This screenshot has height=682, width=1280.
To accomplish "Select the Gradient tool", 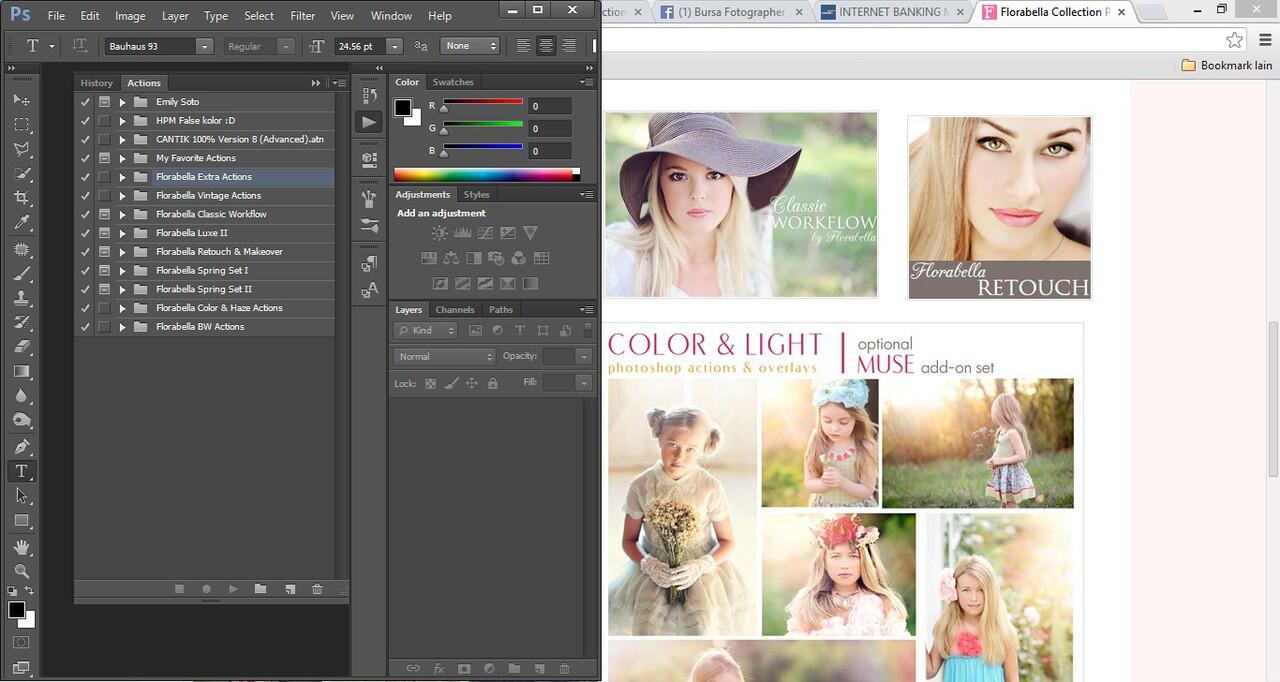I will click(x=21, y=371).
